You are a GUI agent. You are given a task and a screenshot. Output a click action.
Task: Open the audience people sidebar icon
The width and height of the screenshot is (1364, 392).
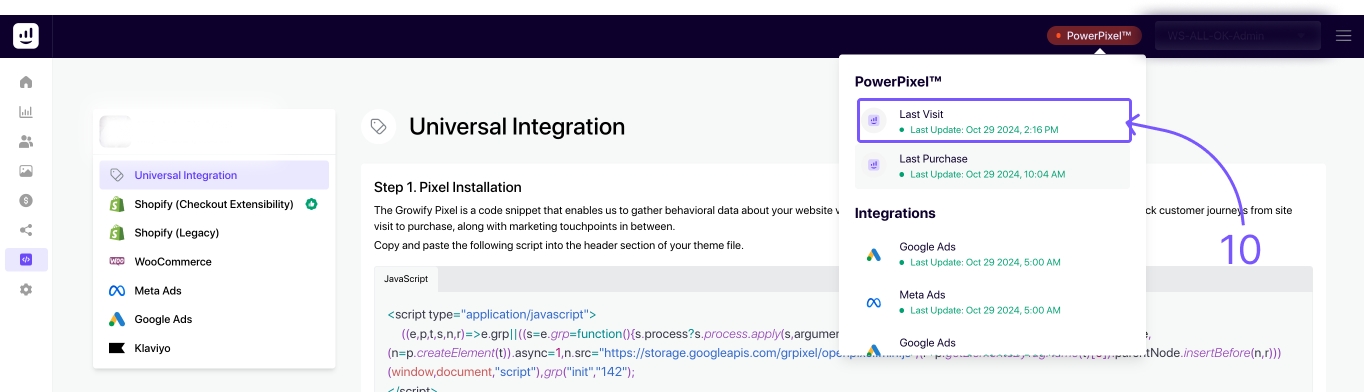(26, 142)
